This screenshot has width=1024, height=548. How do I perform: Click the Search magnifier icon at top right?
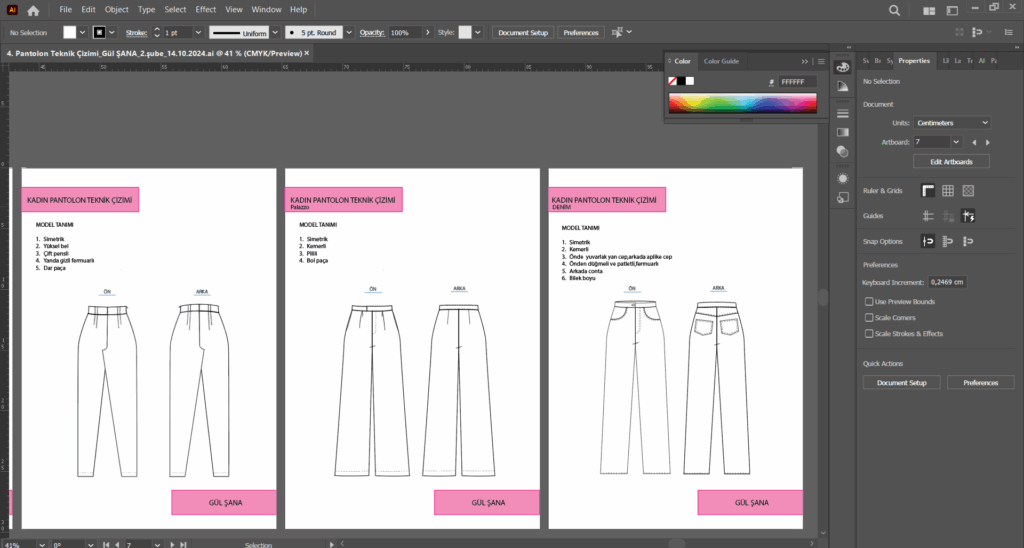(894, 10)
